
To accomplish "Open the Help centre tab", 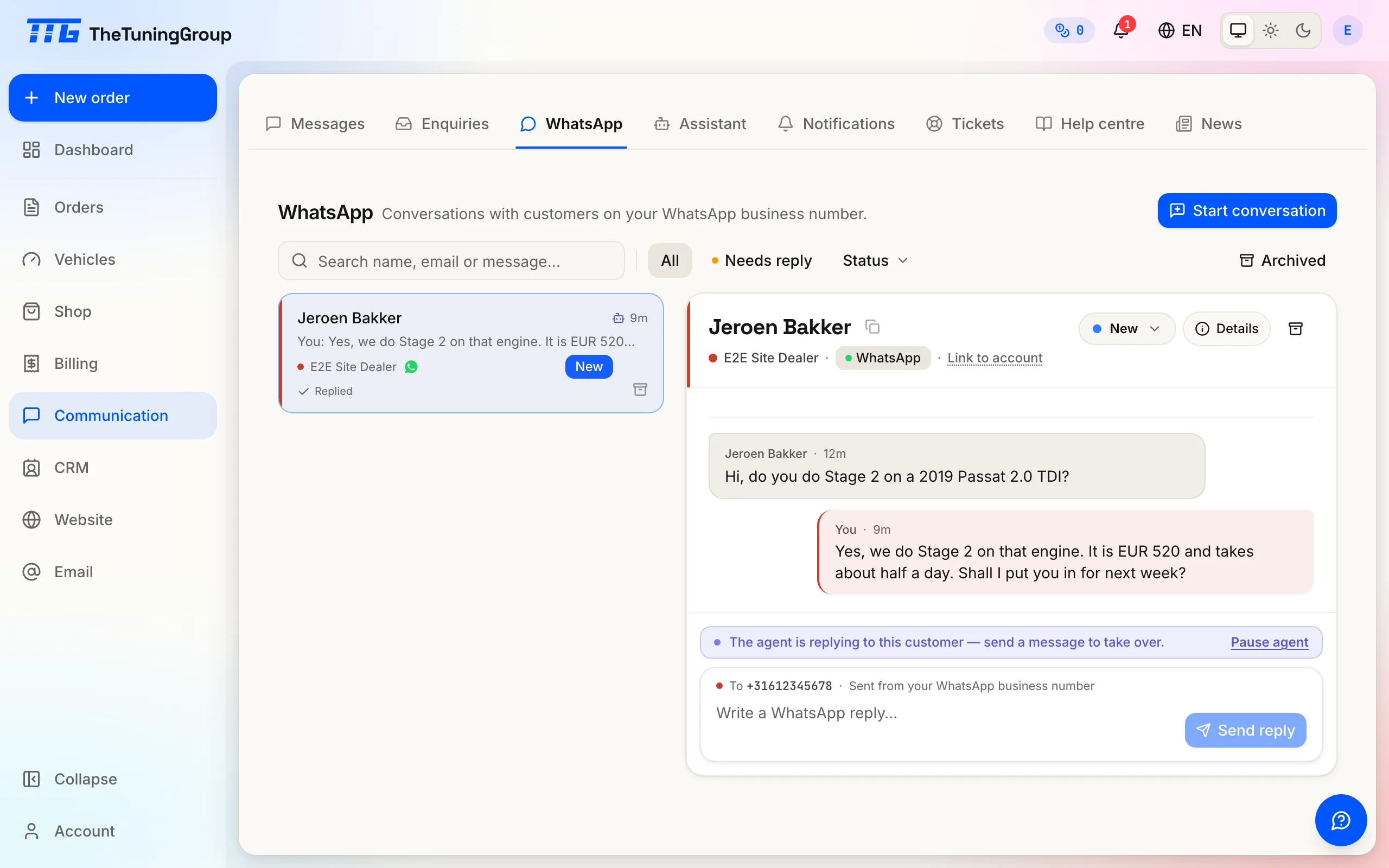I will pos(1090,124).
